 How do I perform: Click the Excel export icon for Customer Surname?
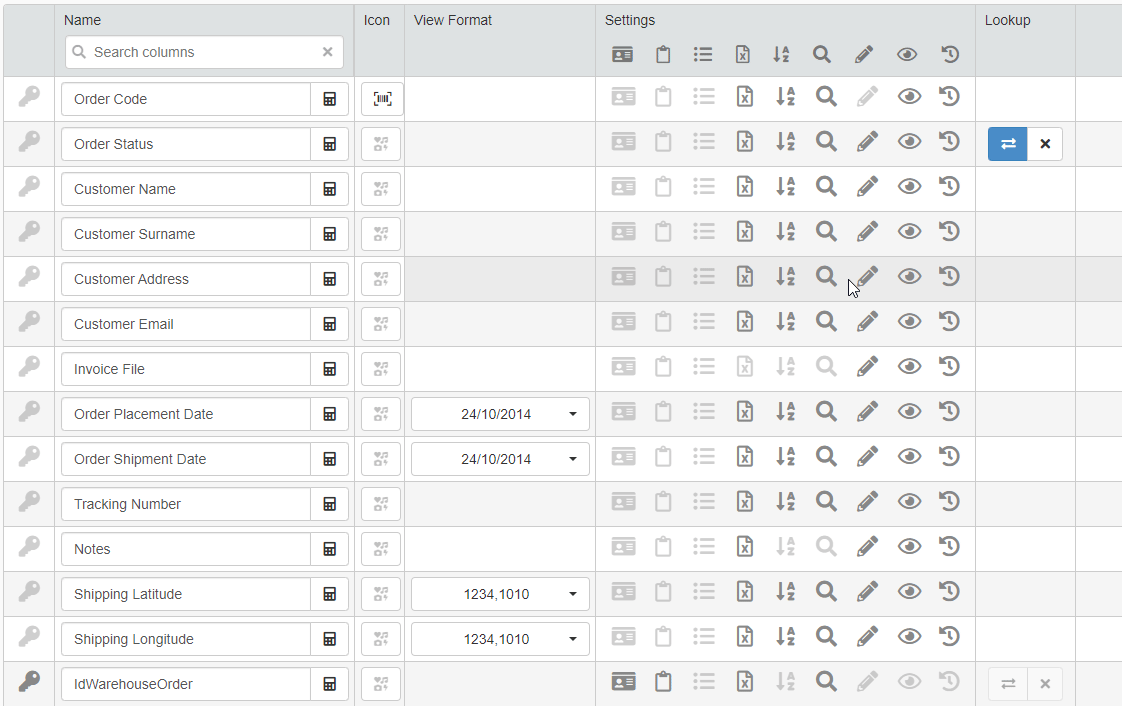pos(744,231)
